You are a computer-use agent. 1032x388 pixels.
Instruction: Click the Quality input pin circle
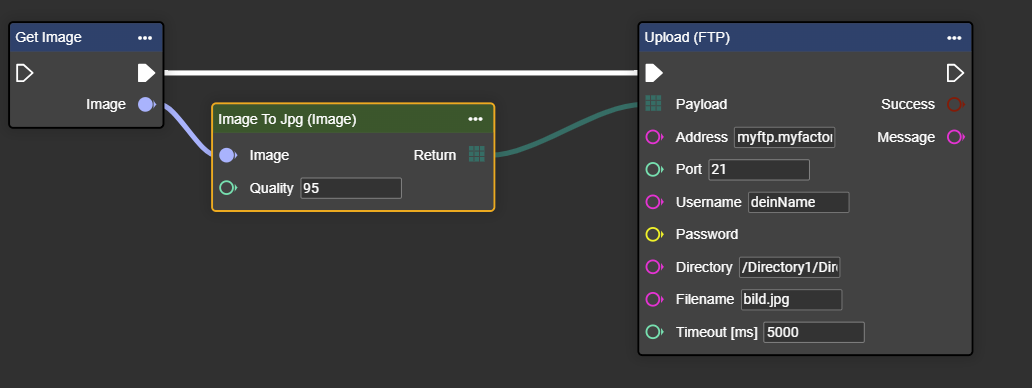228,188
